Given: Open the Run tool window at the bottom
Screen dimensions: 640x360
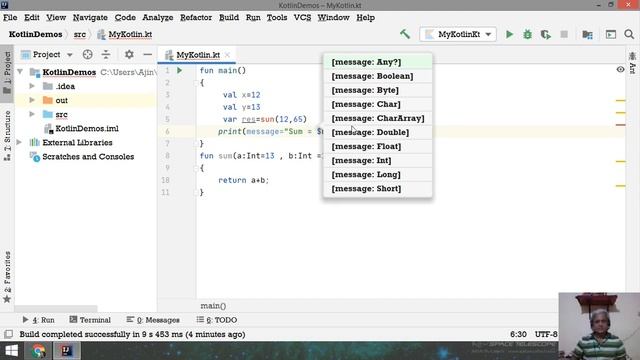Looking at the screenshot, I should click(39, 320).
